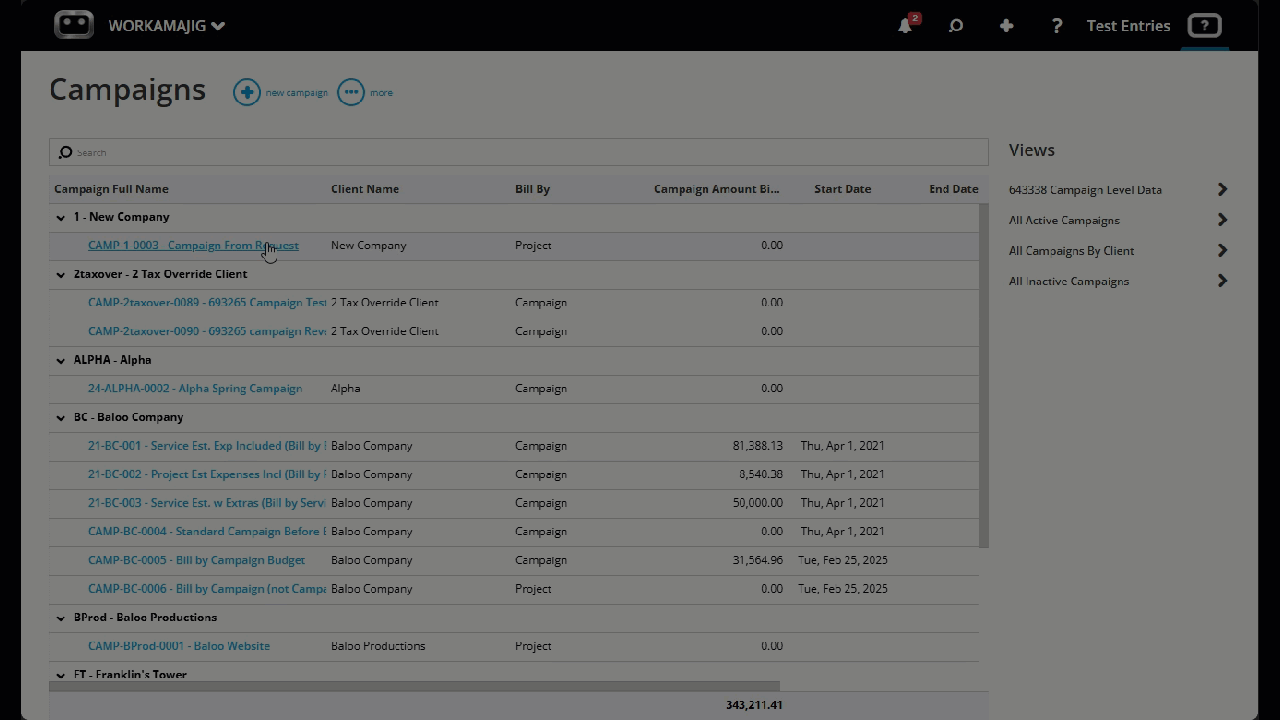
Task: Click the 31,564.96 amount cell
Action: [757, 560]
